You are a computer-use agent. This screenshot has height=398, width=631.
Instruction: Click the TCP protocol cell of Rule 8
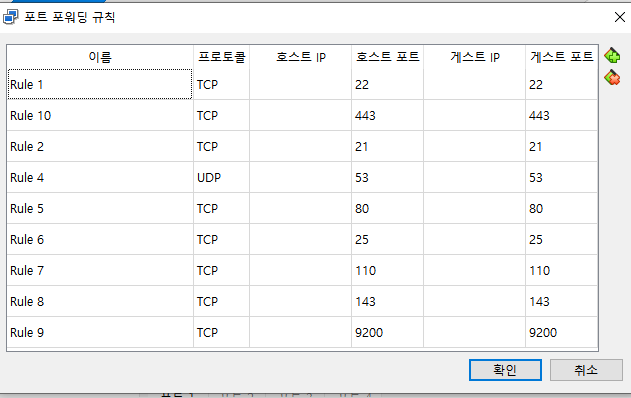coord(221,301)
